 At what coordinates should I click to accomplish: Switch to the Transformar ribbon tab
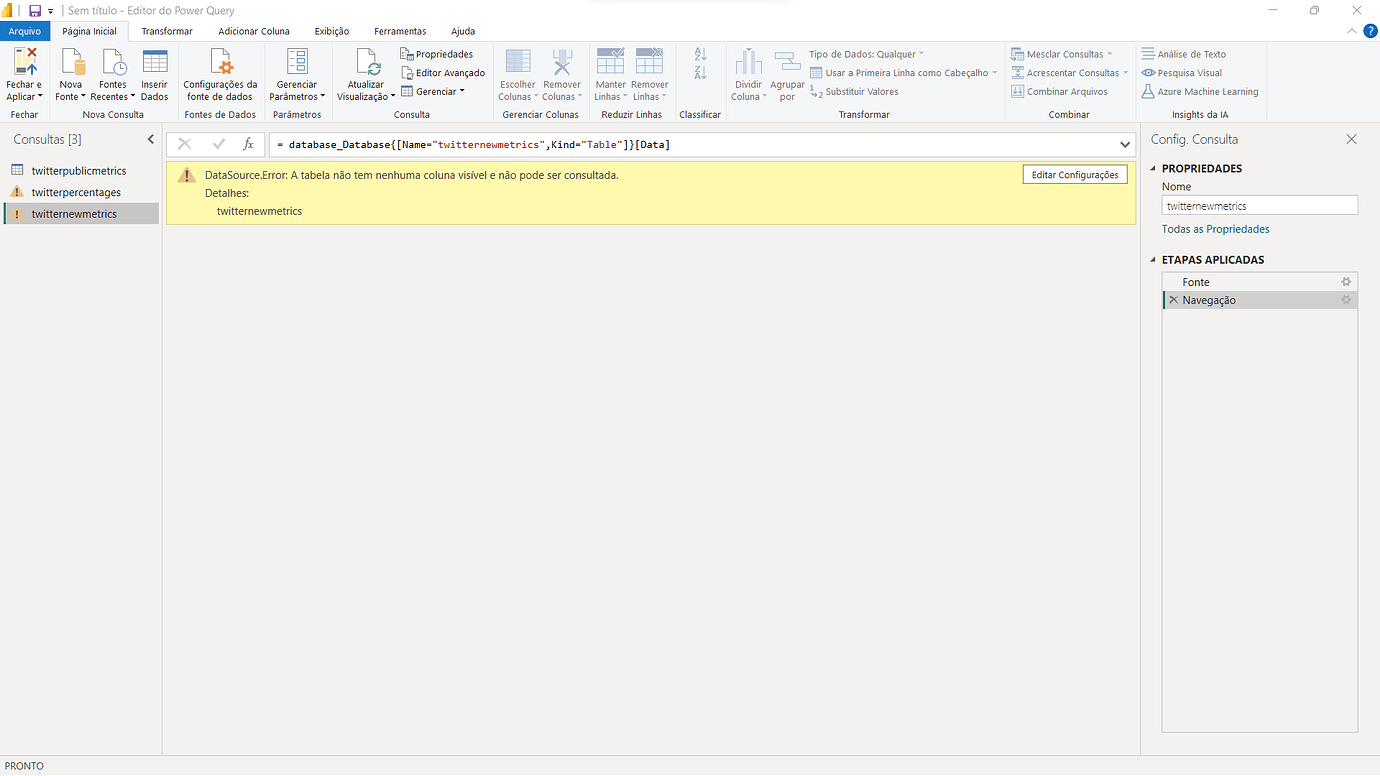point(166,31)
